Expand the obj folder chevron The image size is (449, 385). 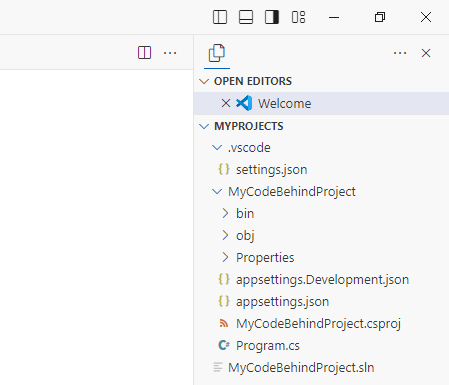click(x=225, y=235)
